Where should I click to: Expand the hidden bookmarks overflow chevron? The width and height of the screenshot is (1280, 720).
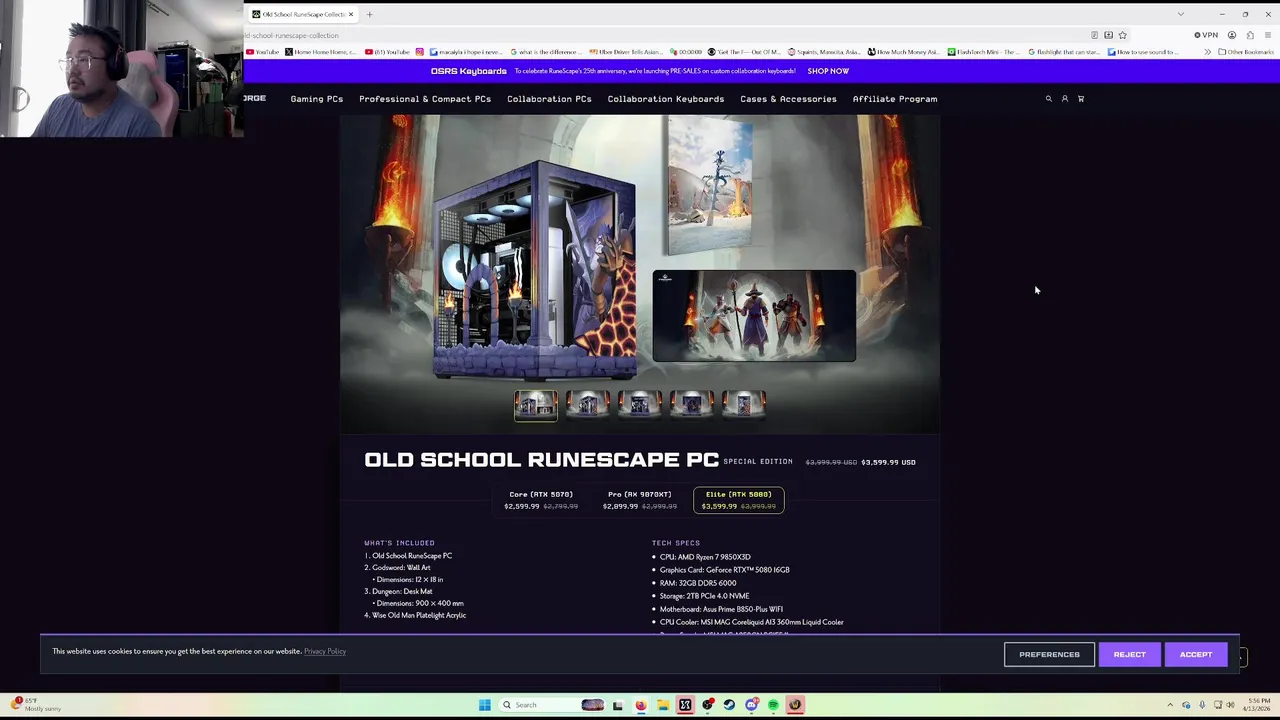(x=1207, y=52)
